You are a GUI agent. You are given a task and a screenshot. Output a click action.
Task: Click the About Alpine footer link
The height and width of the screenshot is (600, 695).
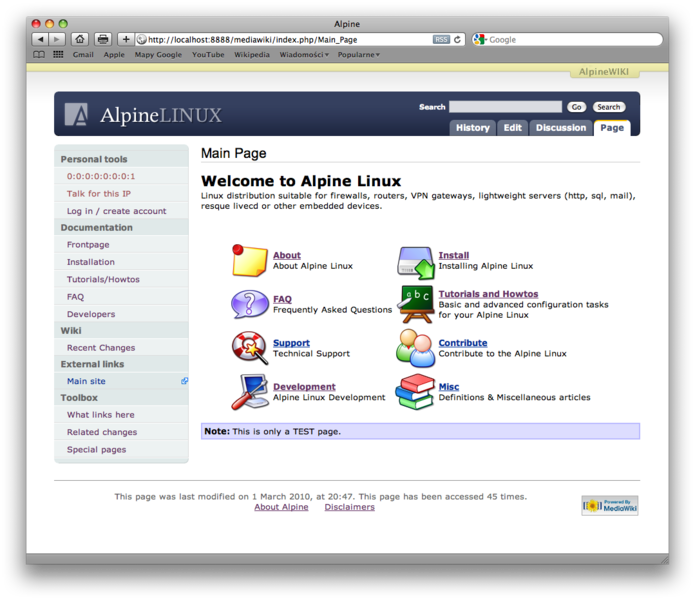click(x=281, y=507)
